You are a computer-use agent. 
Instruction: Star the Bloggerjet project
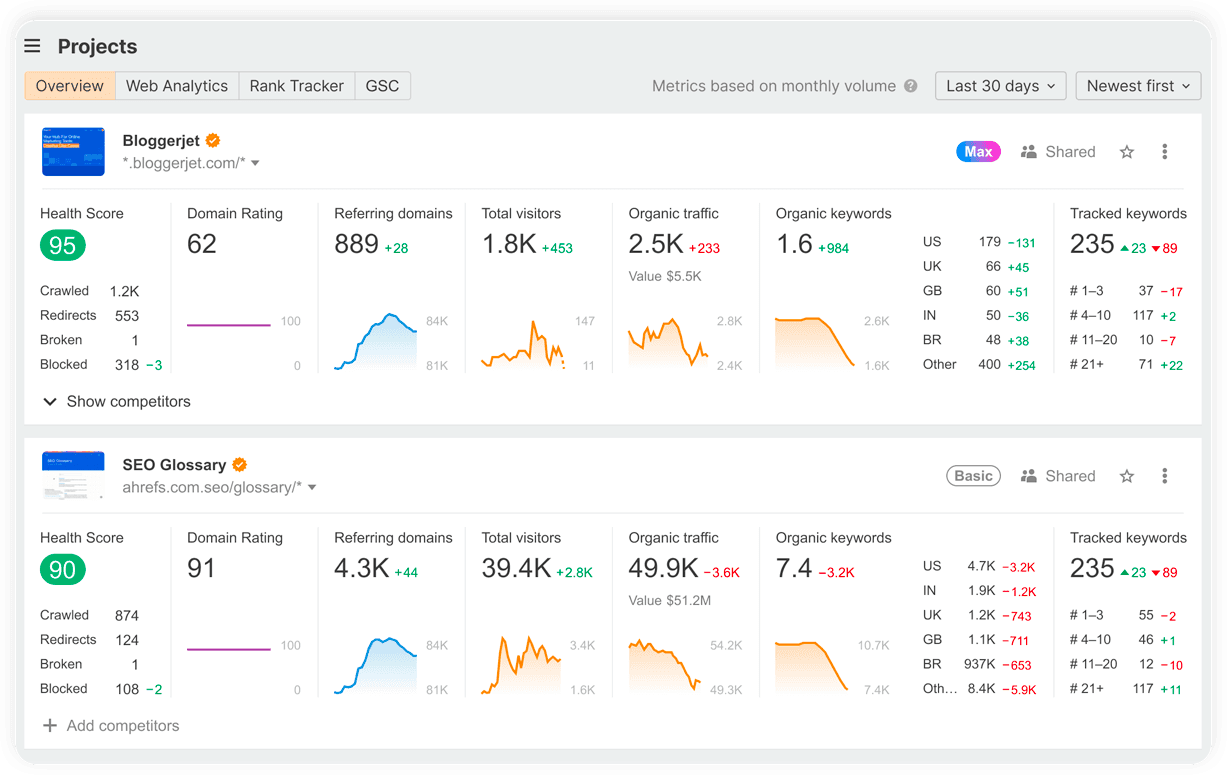[1127, 152]
